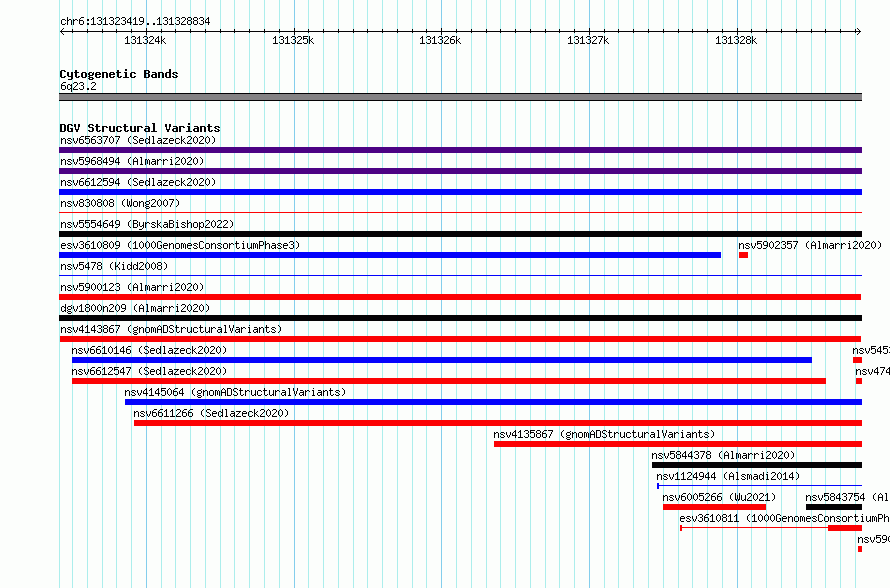Screen dimensions: 890x588
Task: Click the DGV Structural Variants track title
Action: [x=140, y=128]
